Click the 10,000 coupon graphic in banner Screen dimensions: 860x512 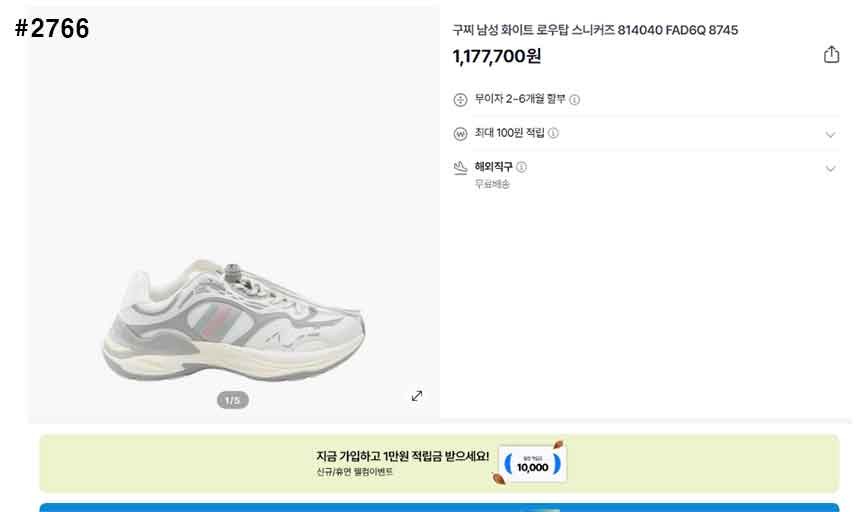click(x=532, y=464)
